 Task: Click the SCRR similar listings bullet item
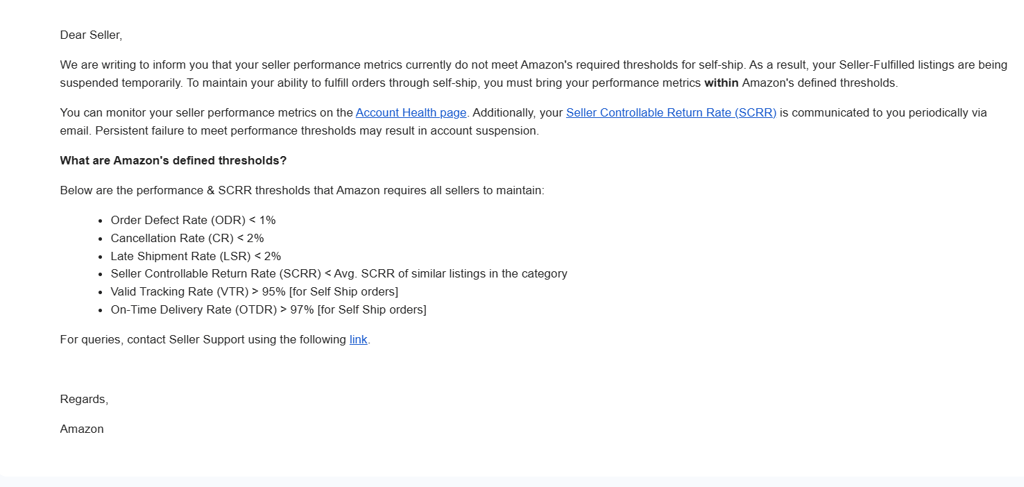(x=338, y=274)
